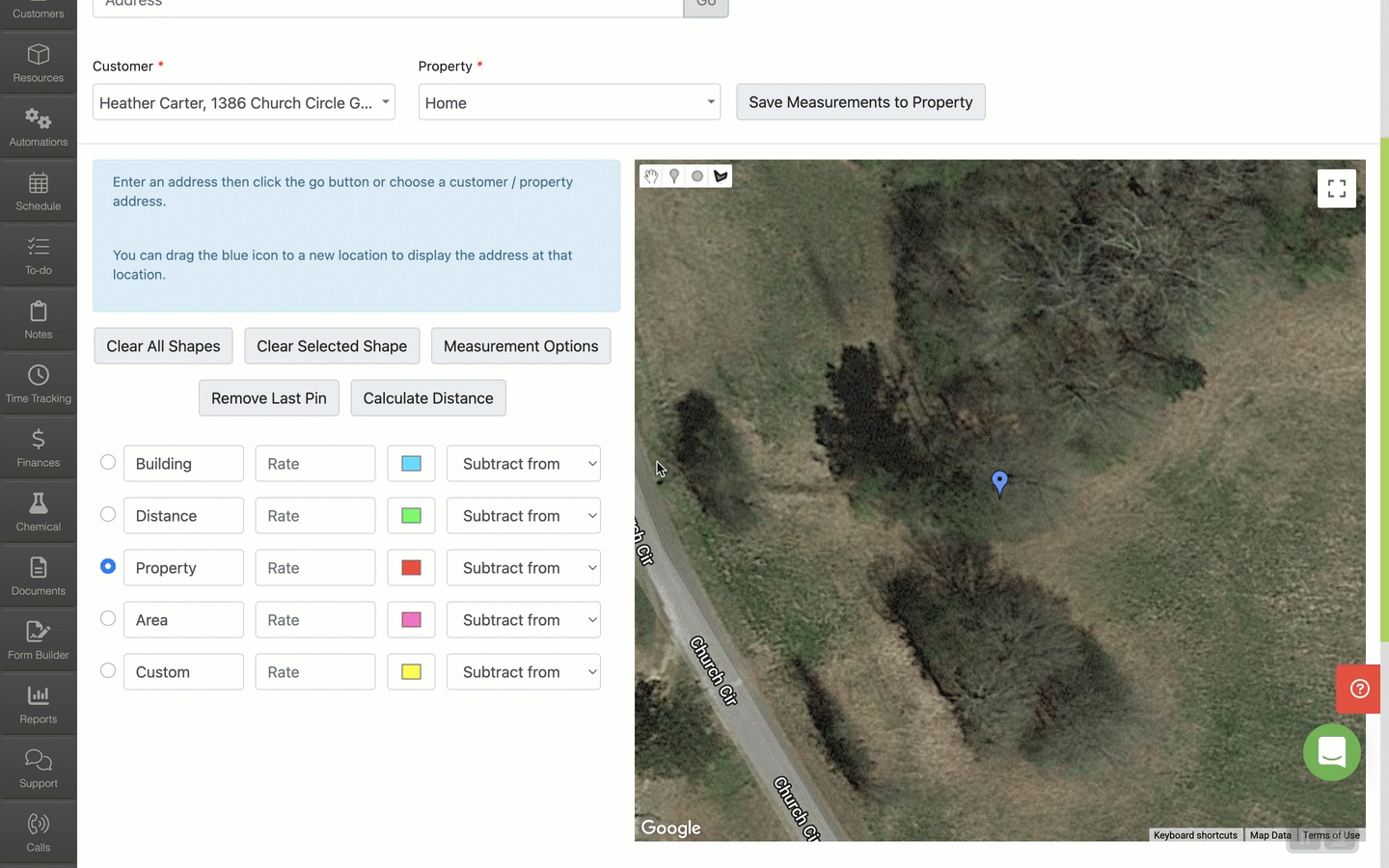The width and height of the screenshot is (1389, 868).
Task: Open map Keyboard shortcuts
Action: point(1195,835)
